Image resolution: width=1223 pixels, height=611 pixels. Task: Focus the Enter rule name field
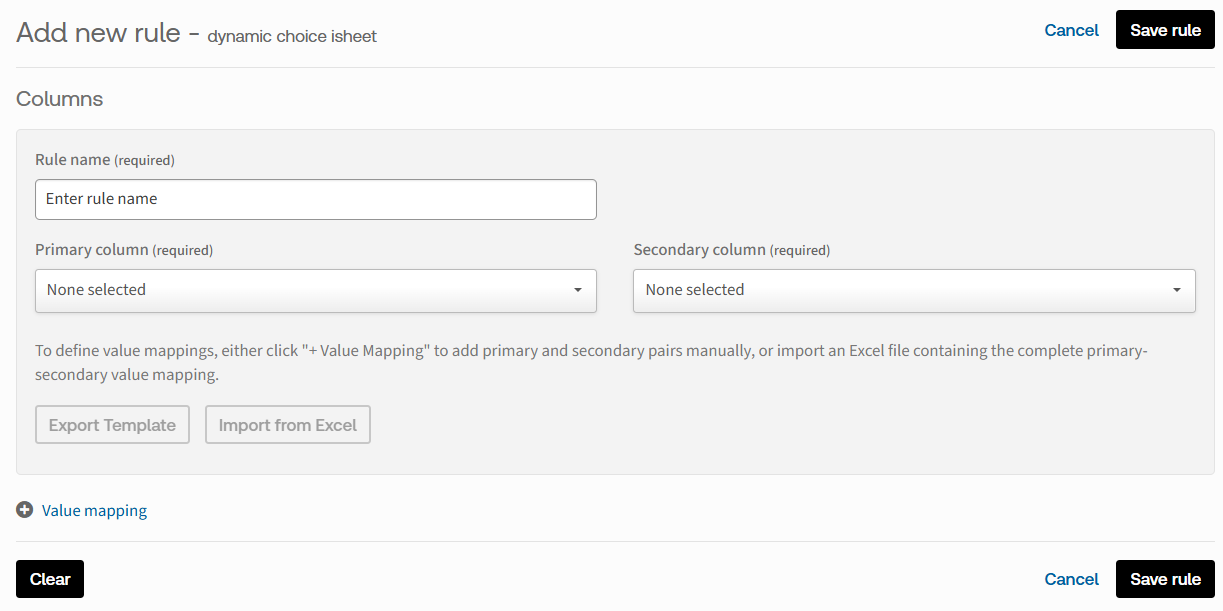316,199
